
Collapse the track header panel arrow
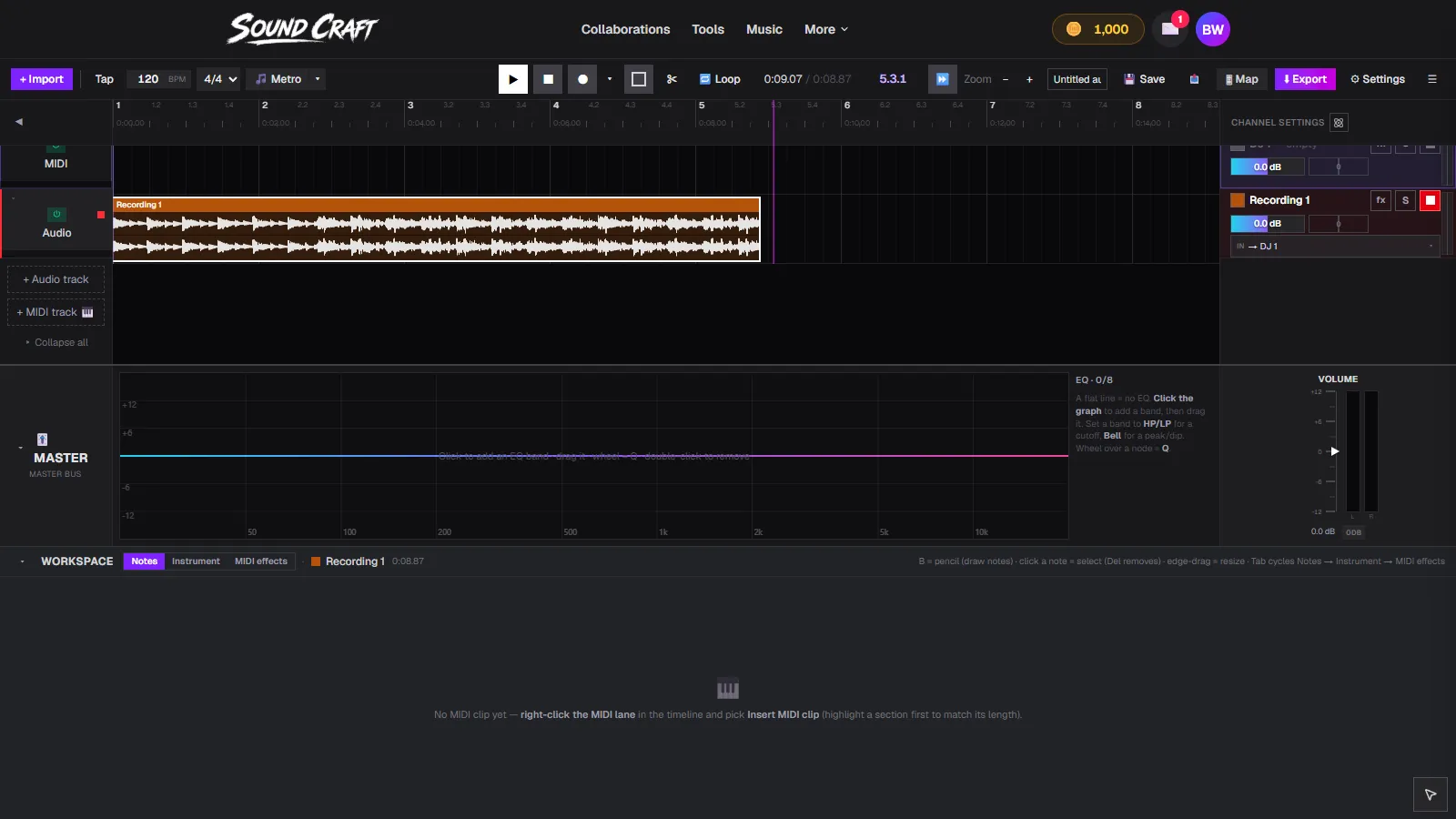pos(19,122)
